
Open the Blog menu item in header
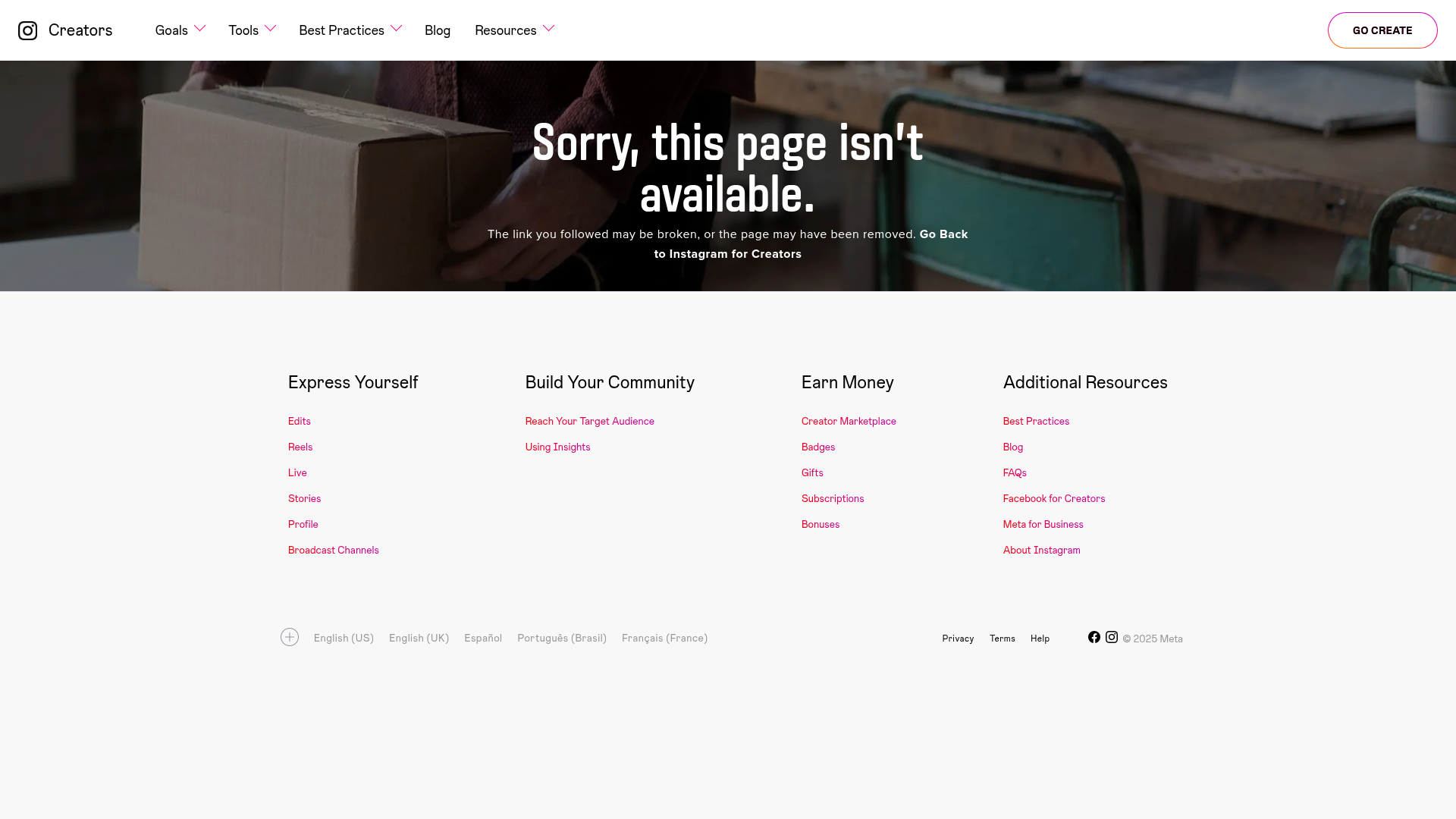(438, 30)
